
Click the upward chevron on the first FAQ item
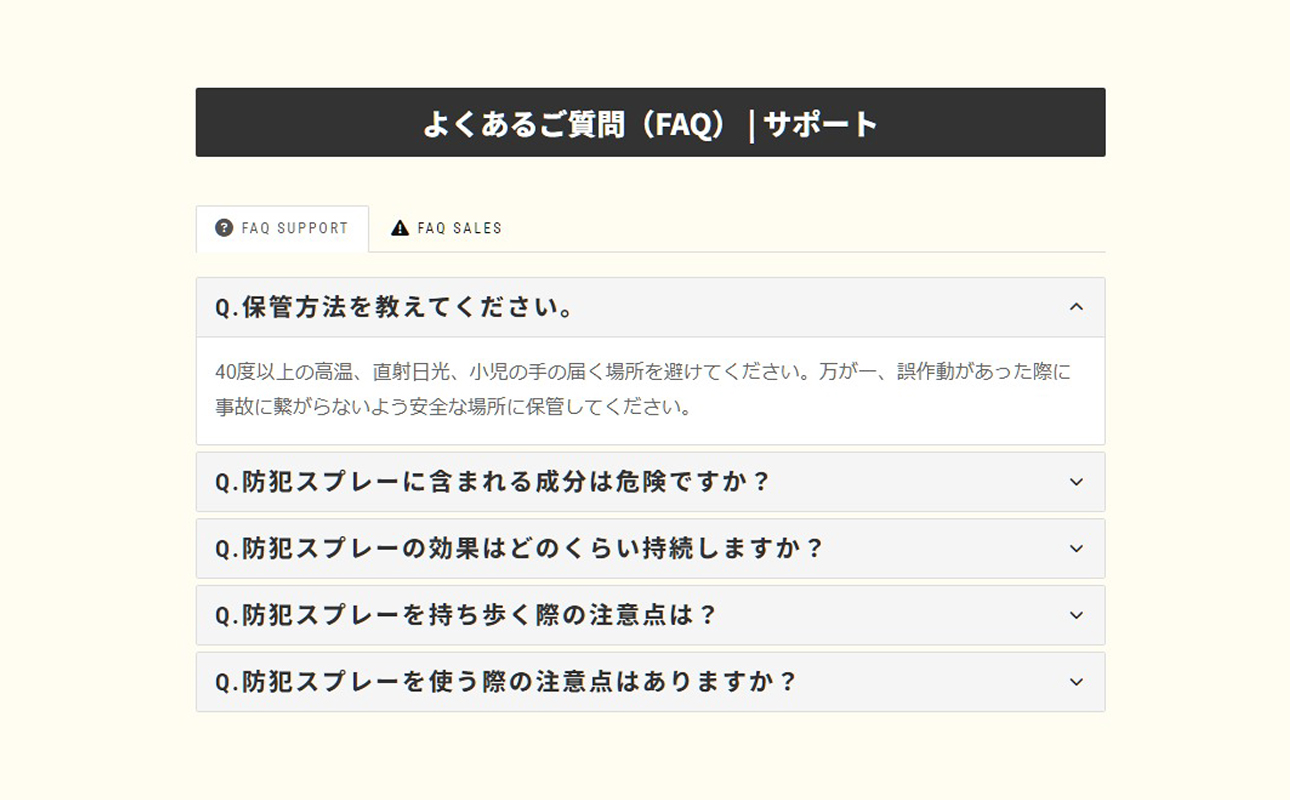click(x=1075, y=307)
